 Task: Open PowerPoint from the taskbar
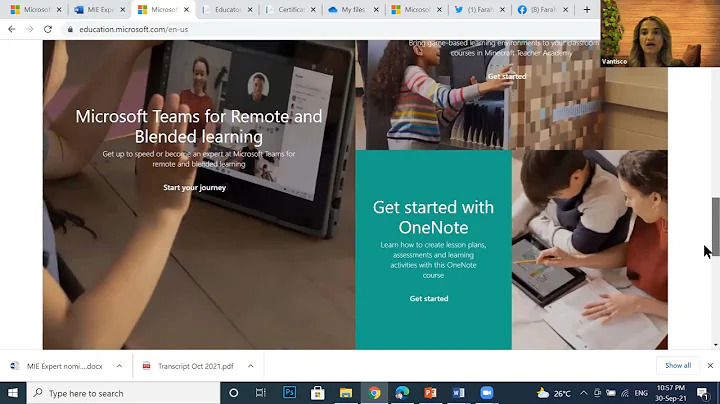[x=430, y=393]
